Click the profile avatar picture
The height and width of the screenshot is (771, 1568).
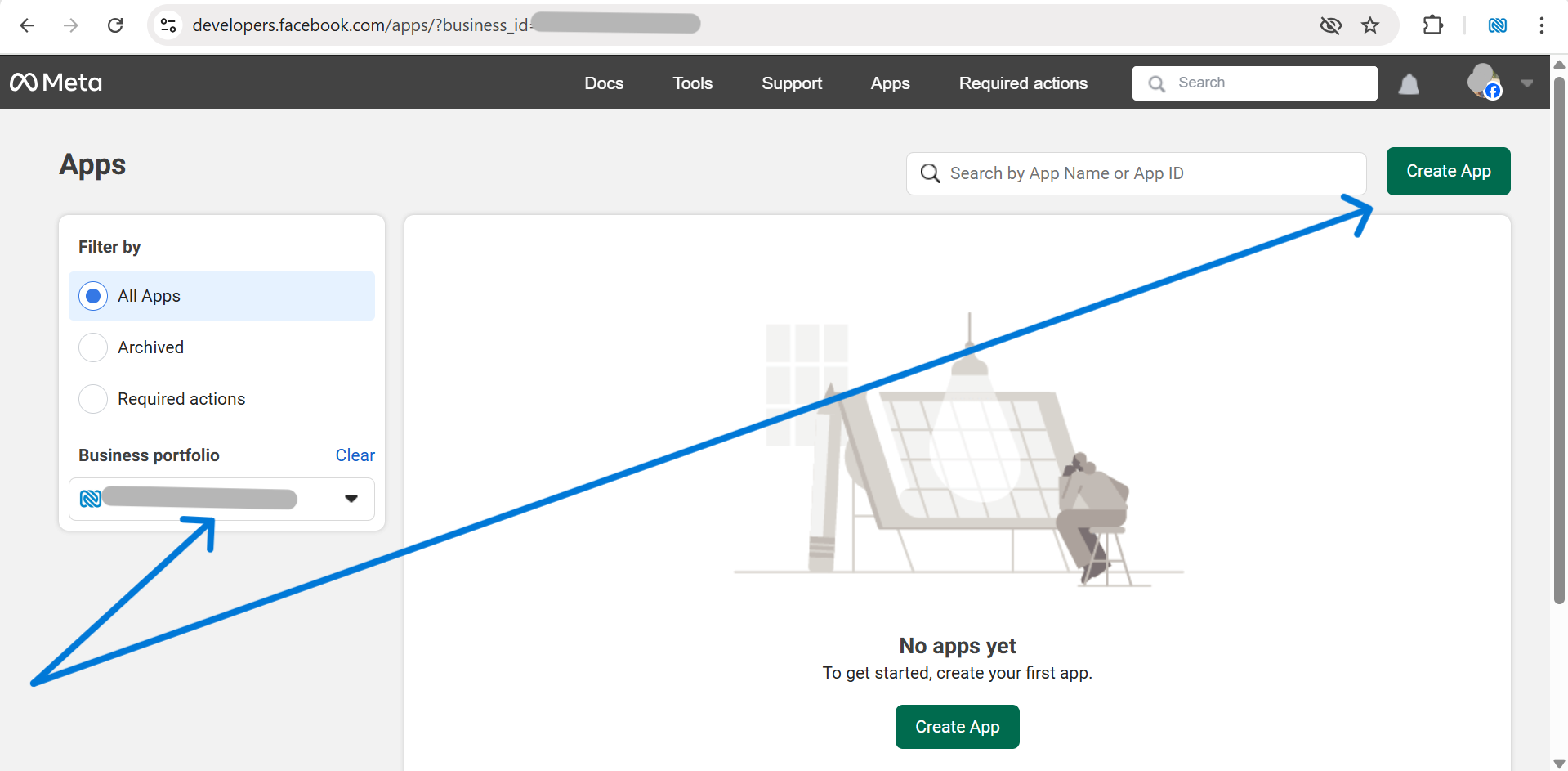point(1481,82)
